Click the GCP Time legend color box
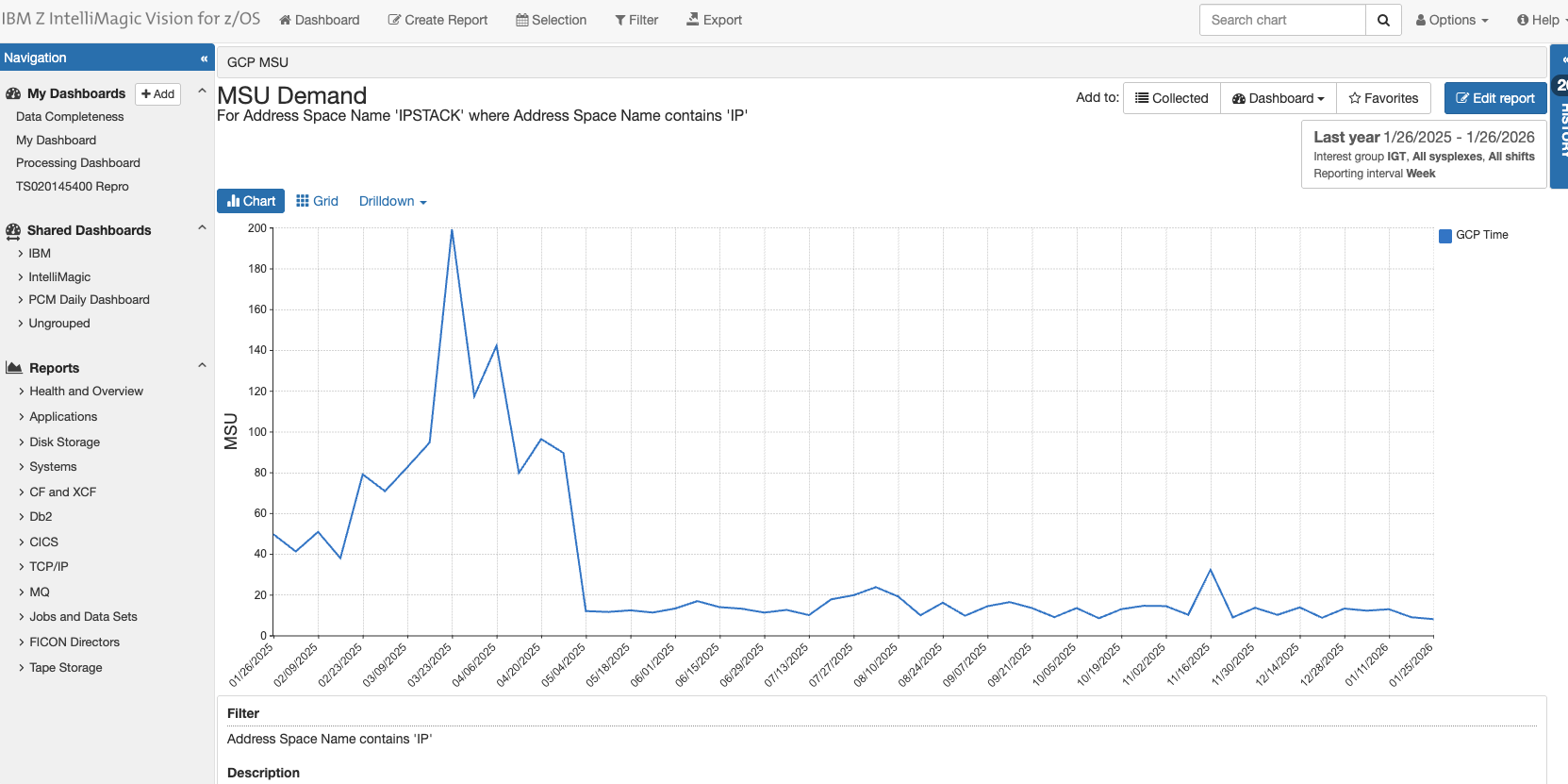Image resolution: width=1568 pixels, height=784 pixels. point(1445,236)
